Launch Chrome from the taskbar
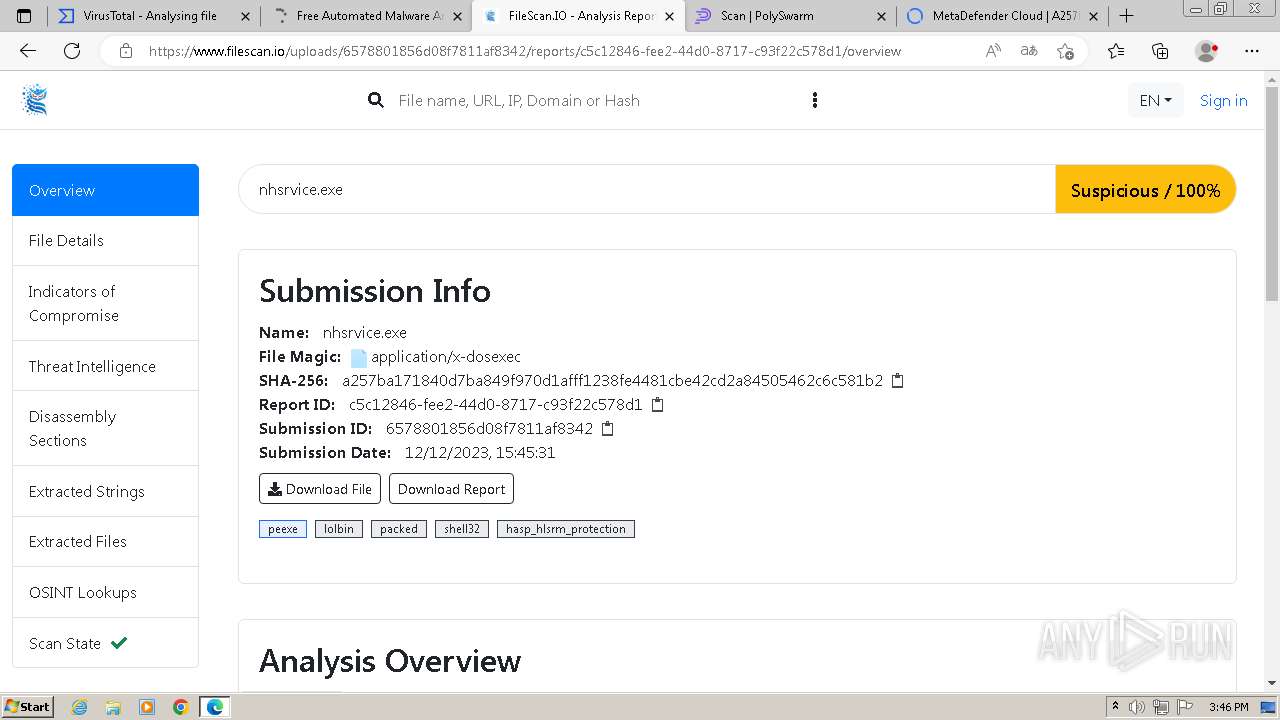This screenshot has height=720, width=1280. [180, 707]
